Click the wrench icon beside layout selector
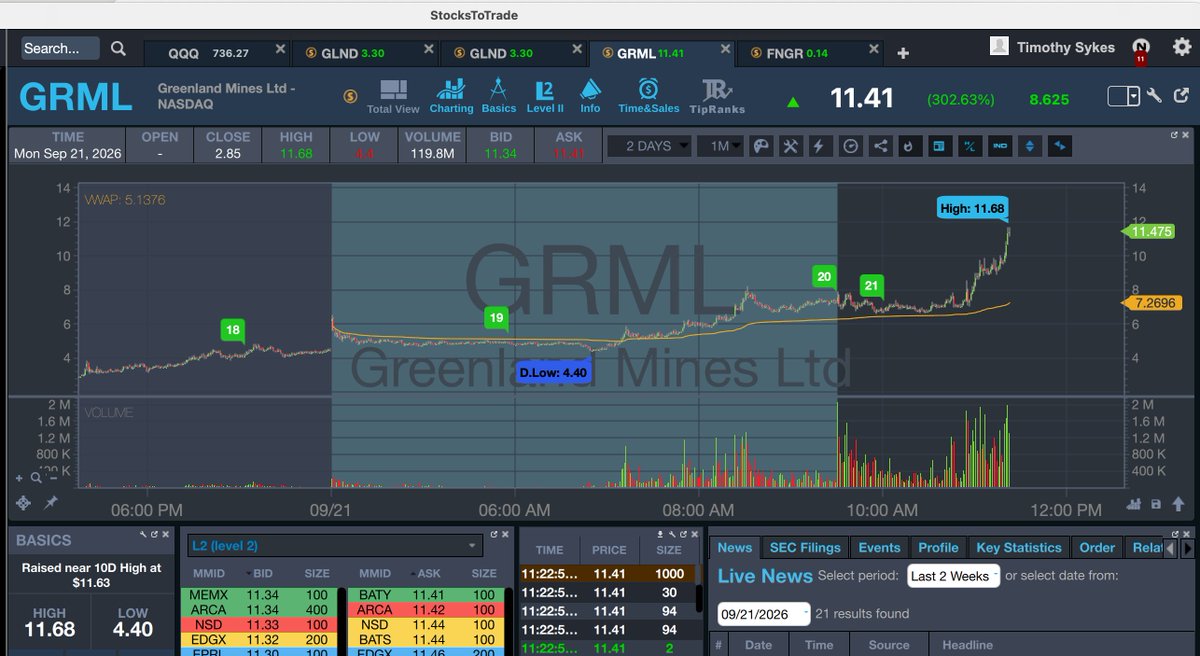Screen dimensions: 1200x656 1154,96
